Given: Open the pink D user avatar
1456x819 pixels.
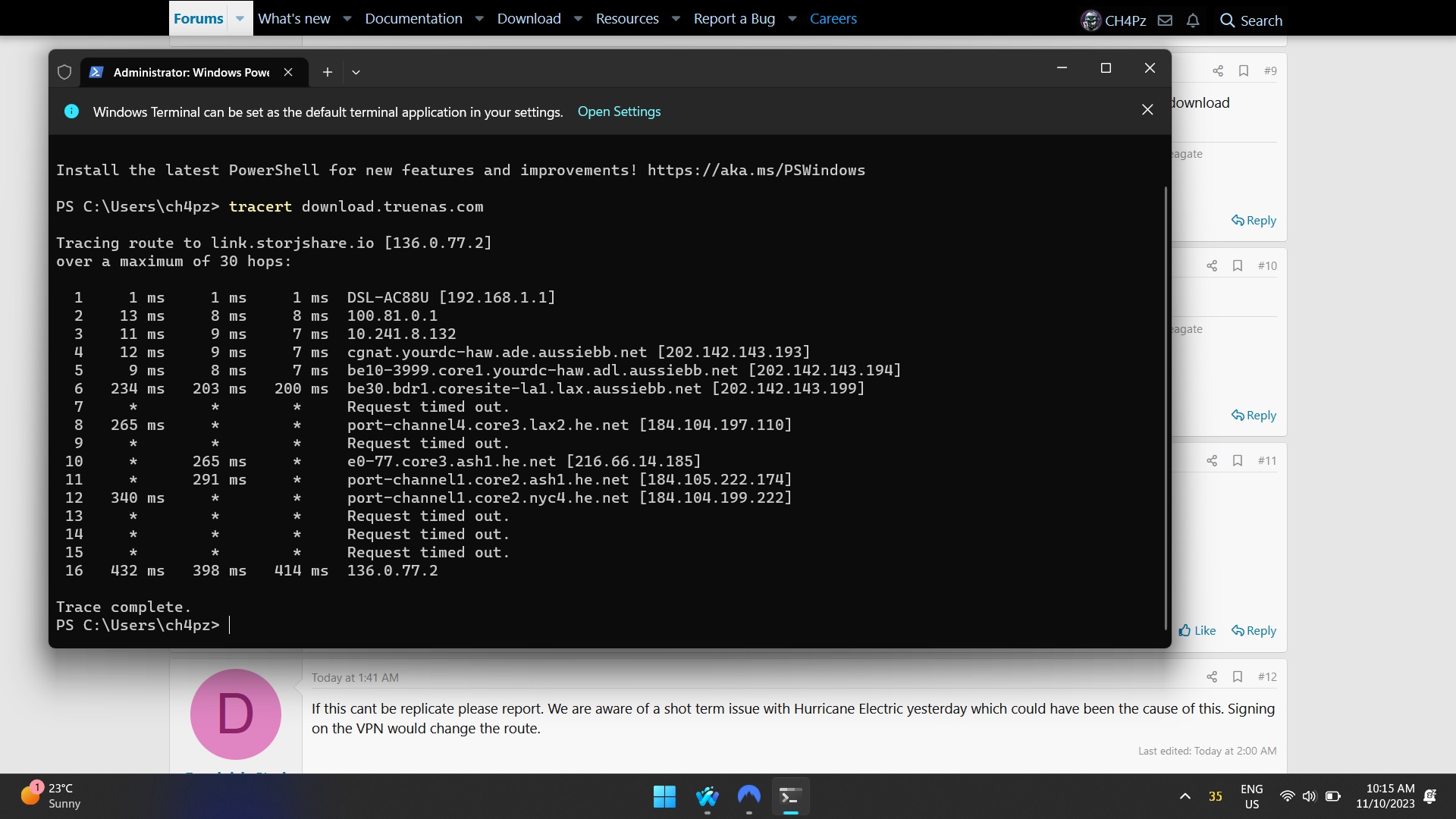Looking at the screenshot, I should 236,714.
